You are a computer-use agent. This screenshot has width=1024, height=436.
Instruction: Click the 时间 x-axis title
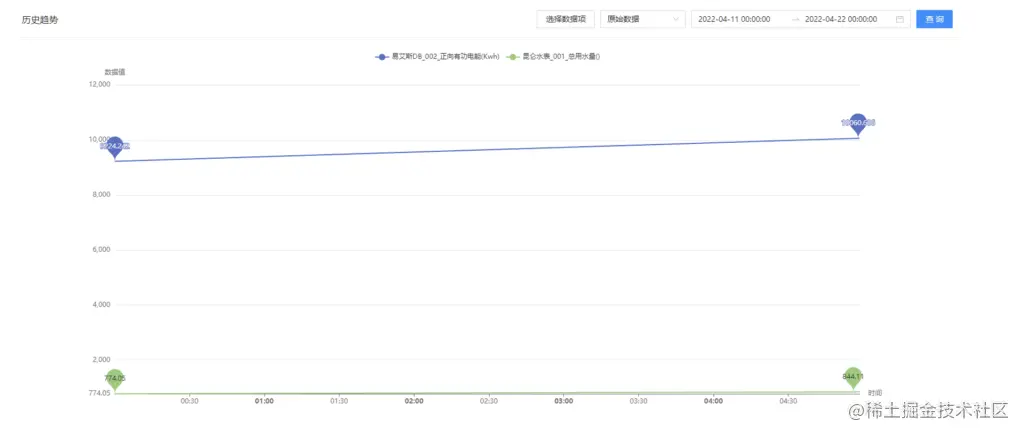coord(875,393)
